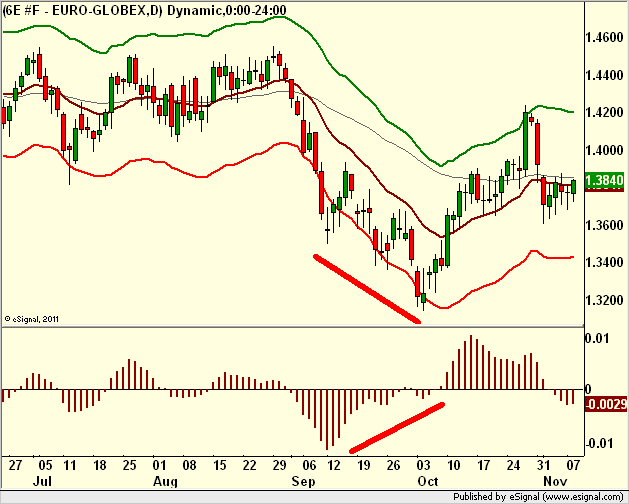
Task: Click the 27 date label on the time axis
Action: (x=15, y=465)
